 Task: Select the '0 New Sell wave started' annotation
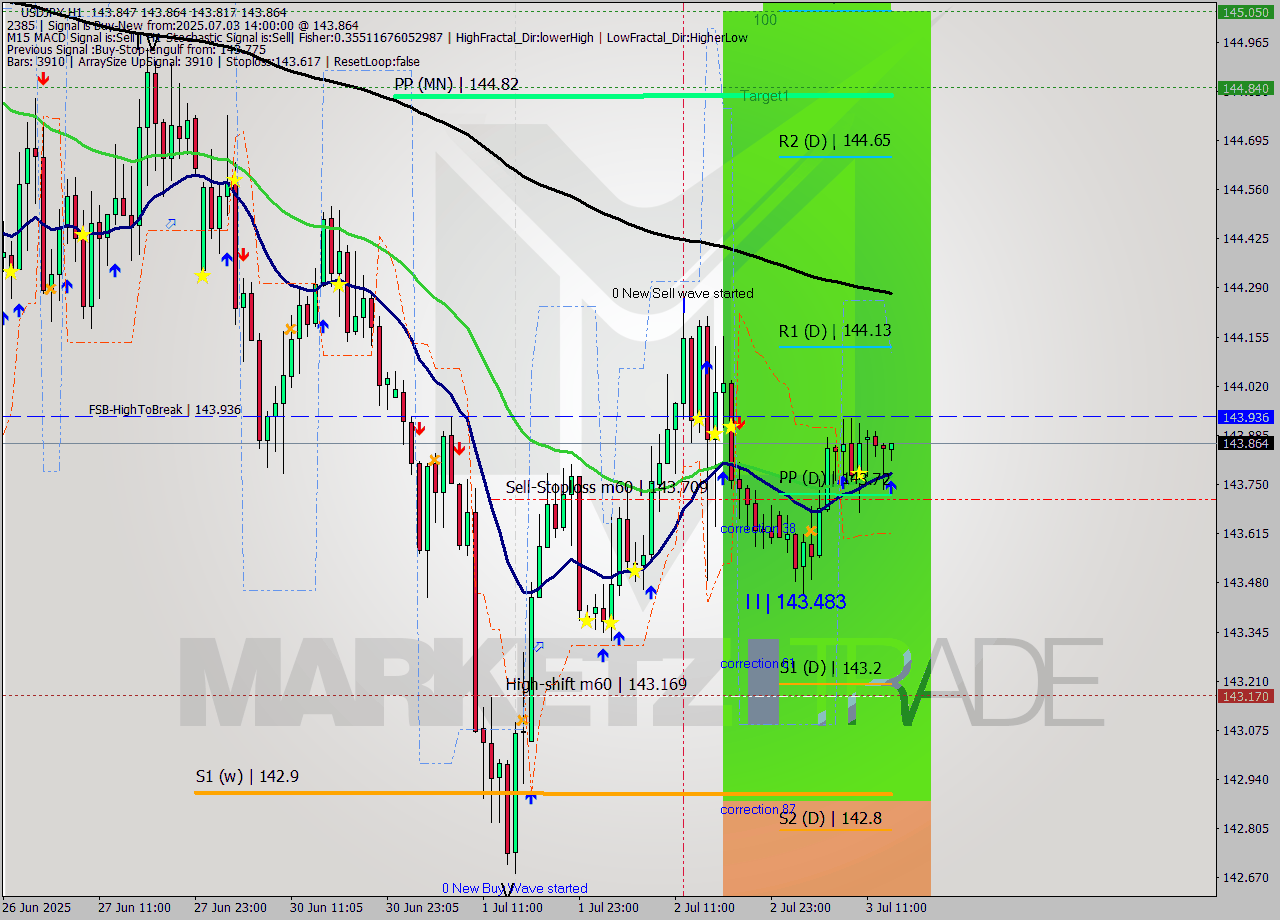coord(684,294)
